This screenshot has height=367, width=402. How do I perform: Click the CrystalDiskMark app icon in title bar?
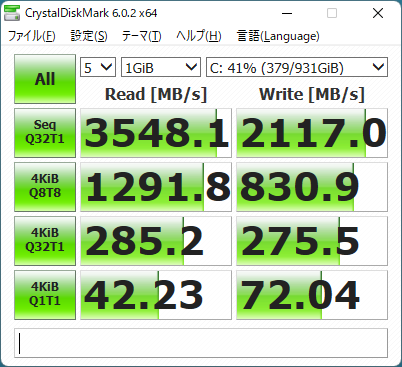[x=12, y=13]
